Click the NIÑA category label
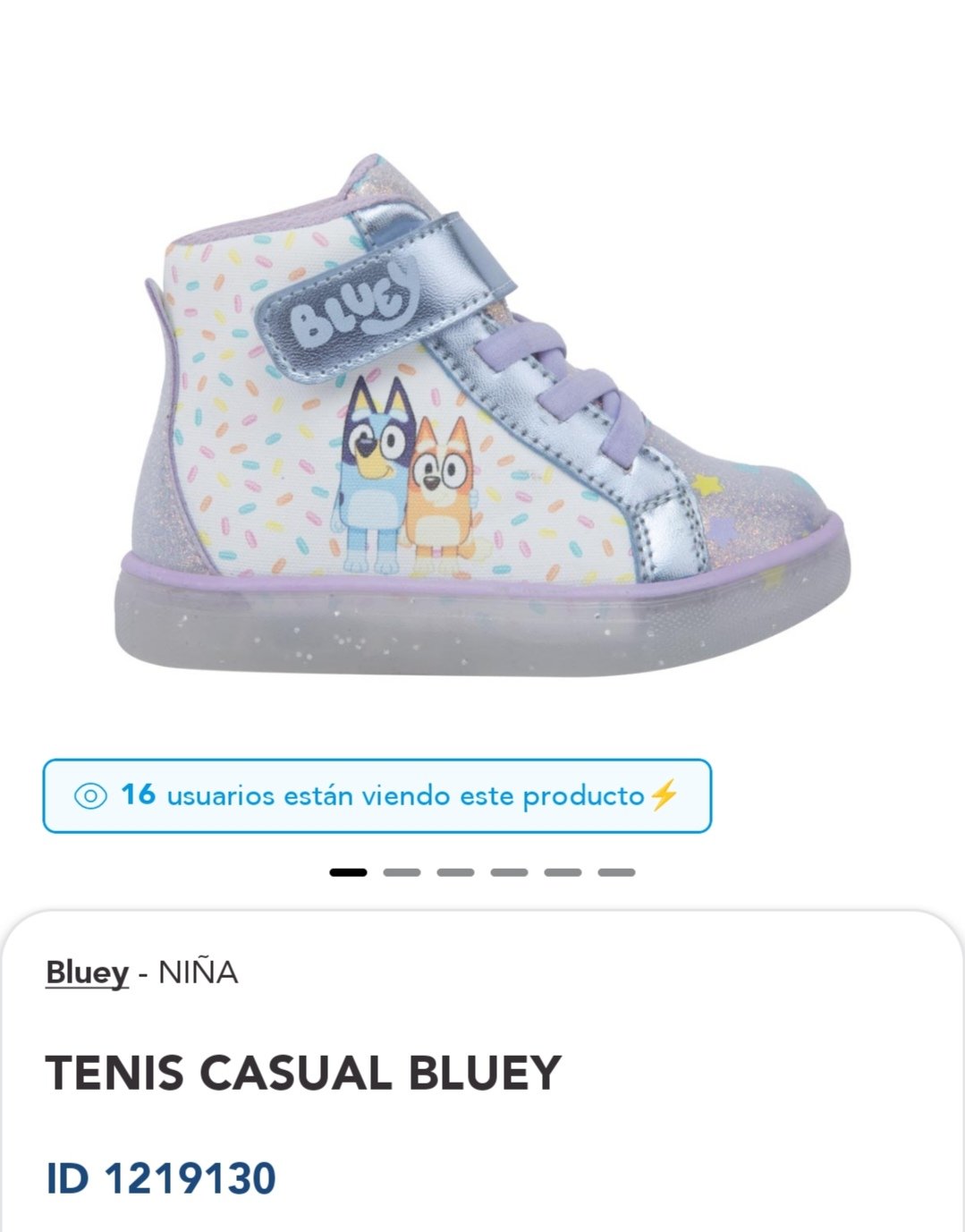Viewport: 965px width, 1232px height. 198,973
